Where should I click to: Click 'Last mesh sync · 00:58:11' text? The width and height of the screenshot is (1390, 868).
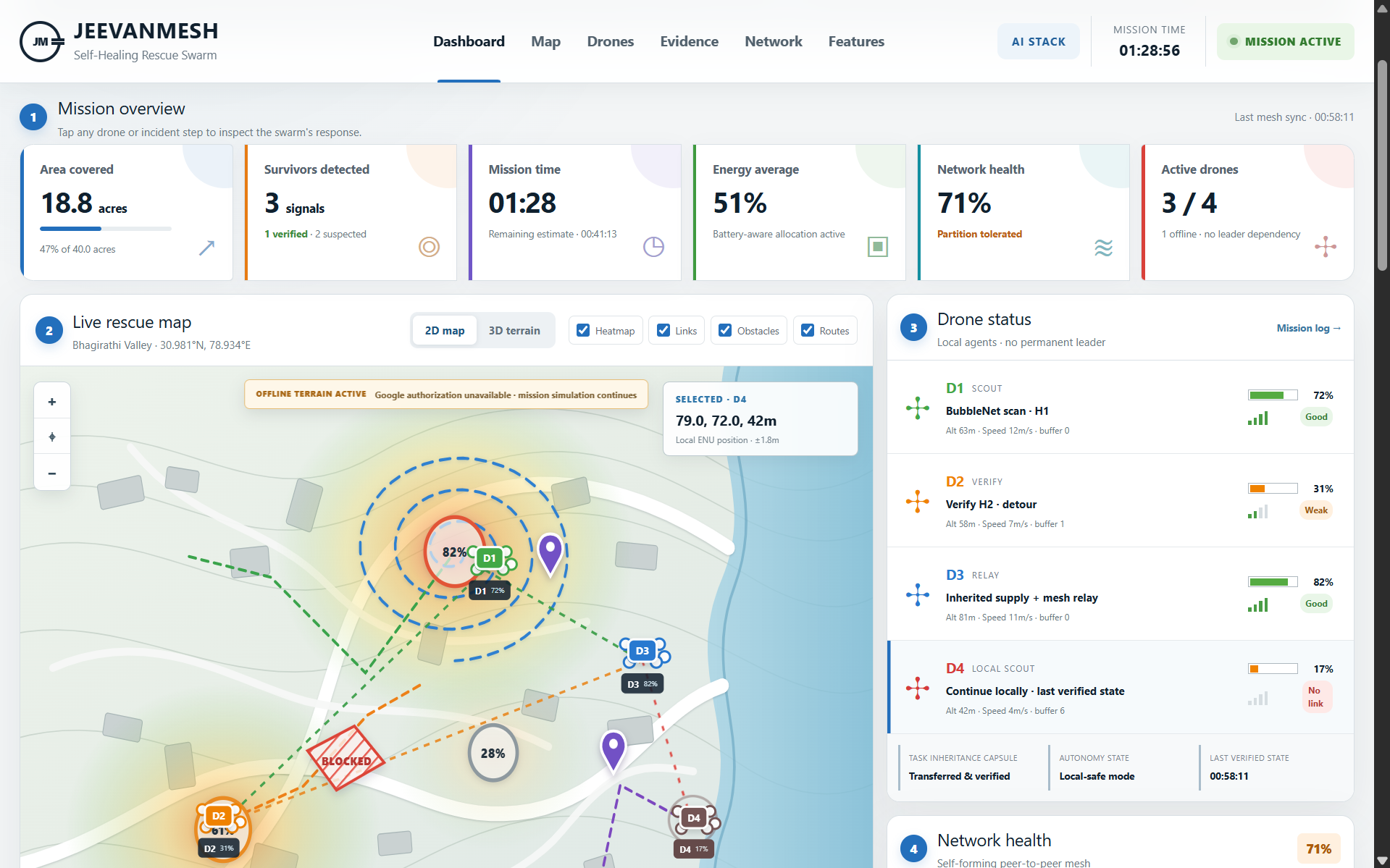click(x=1294, y=117)
